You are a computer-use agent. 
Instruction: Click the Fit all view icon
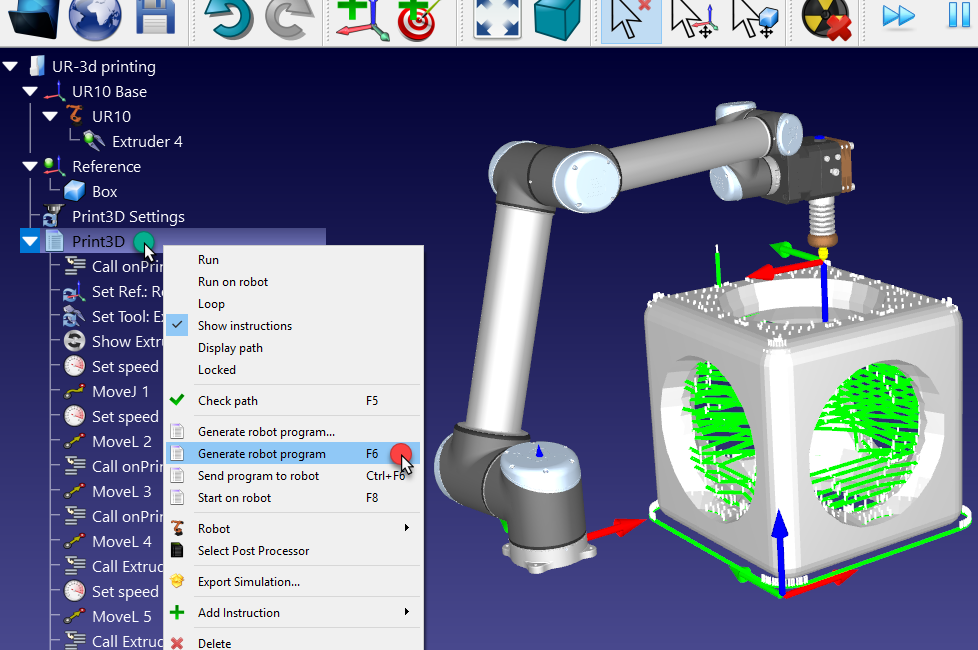(497, 17)
